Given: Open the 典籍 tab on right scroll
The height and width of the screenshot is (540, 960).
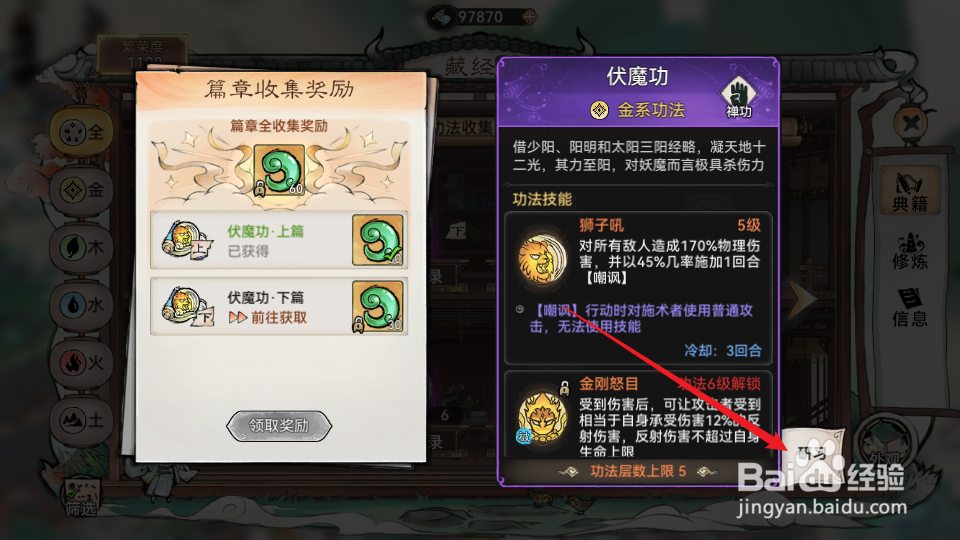Looking at the screenshot, I should pos(910,191).
